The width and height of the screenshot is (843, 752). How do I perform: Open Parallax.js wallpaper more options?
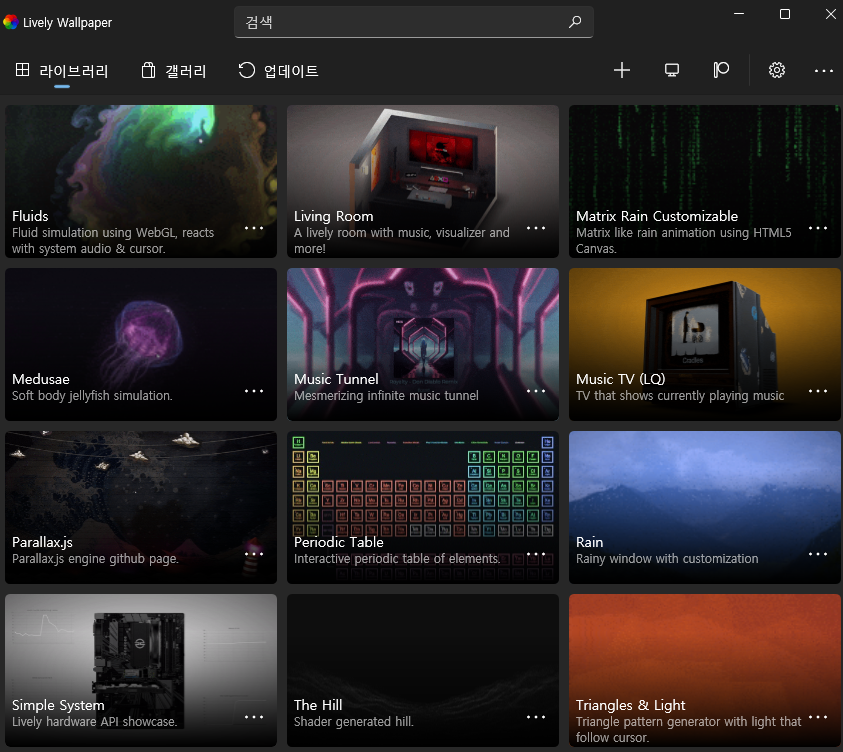[254, 554]
